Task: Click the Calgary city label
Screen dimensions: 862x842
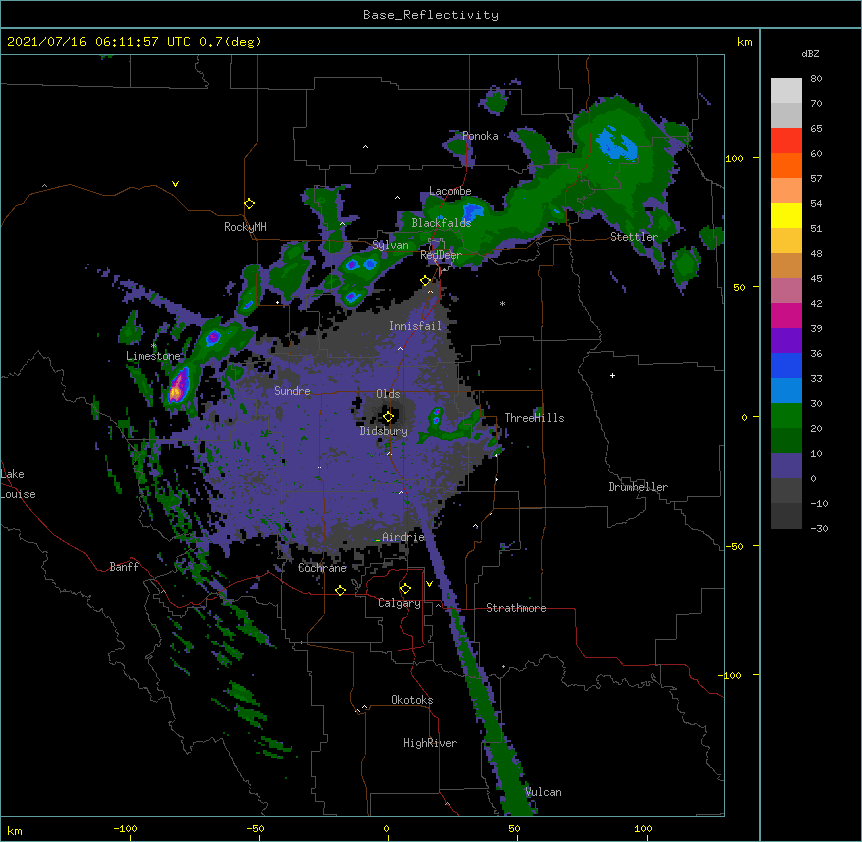Action: [399, 603]
